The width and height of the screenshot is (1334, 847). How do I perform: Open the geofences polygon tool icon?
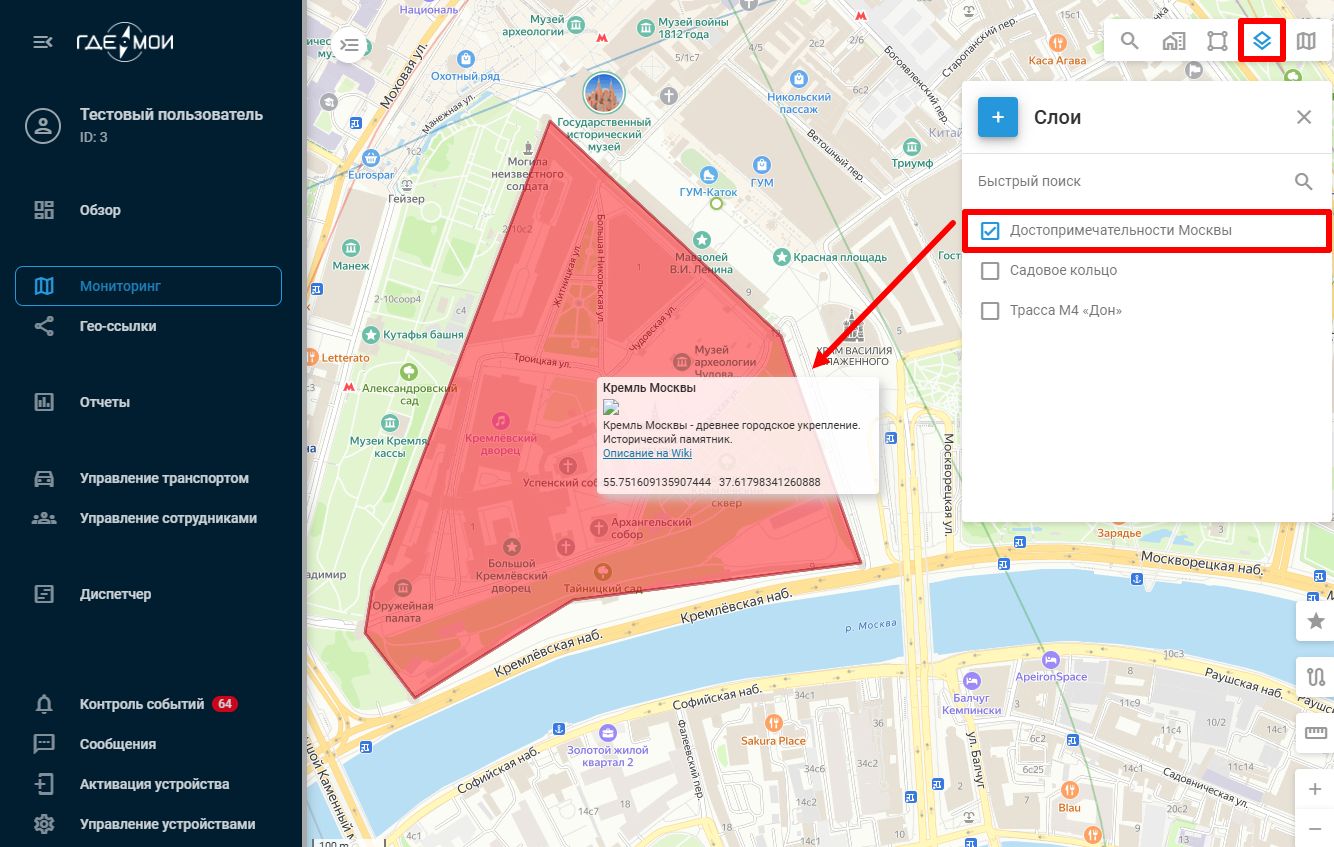tap(1217, 41)
